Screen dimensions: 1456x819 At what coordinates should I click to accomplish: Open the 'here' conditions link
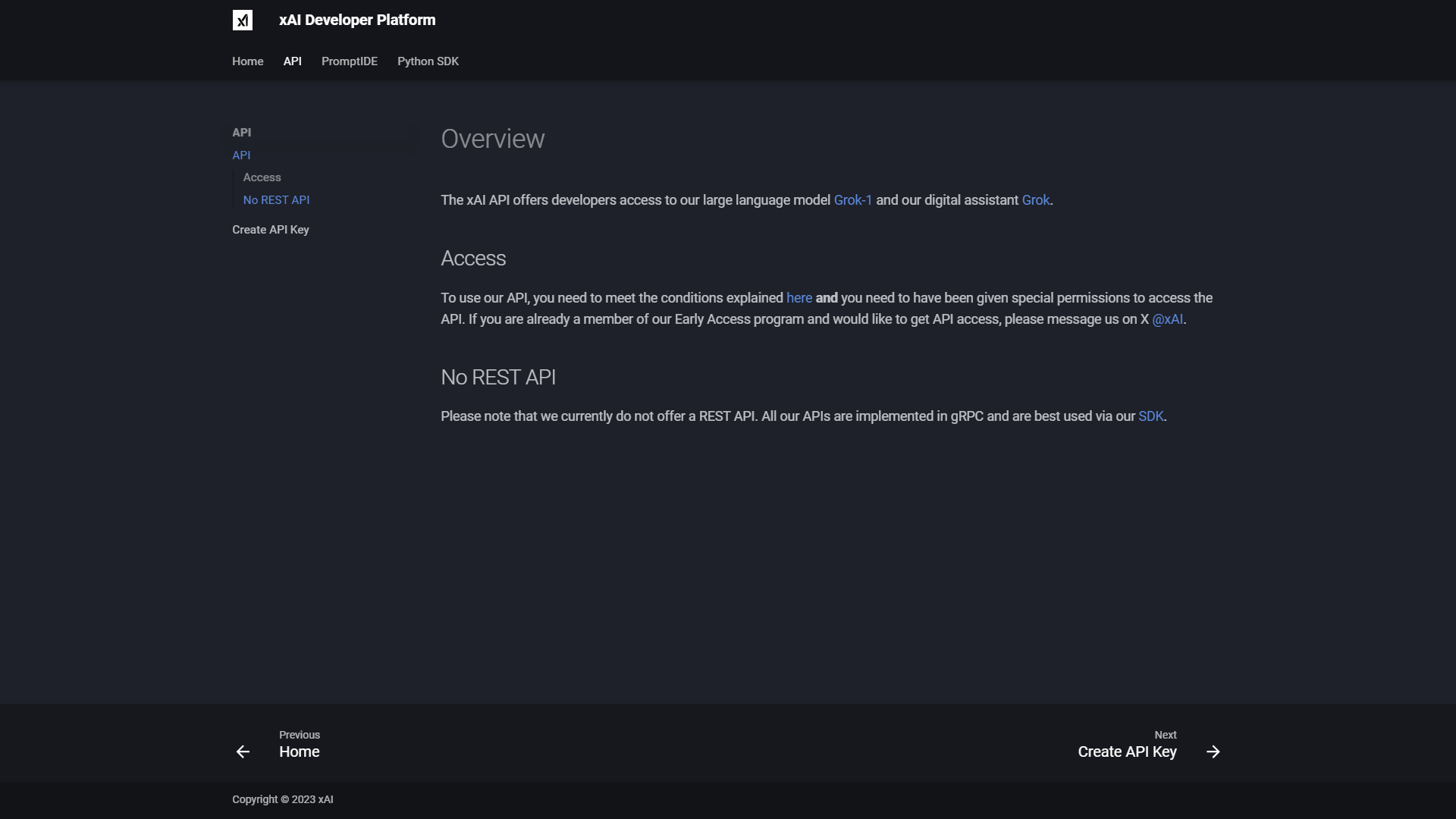coord(799,298)
